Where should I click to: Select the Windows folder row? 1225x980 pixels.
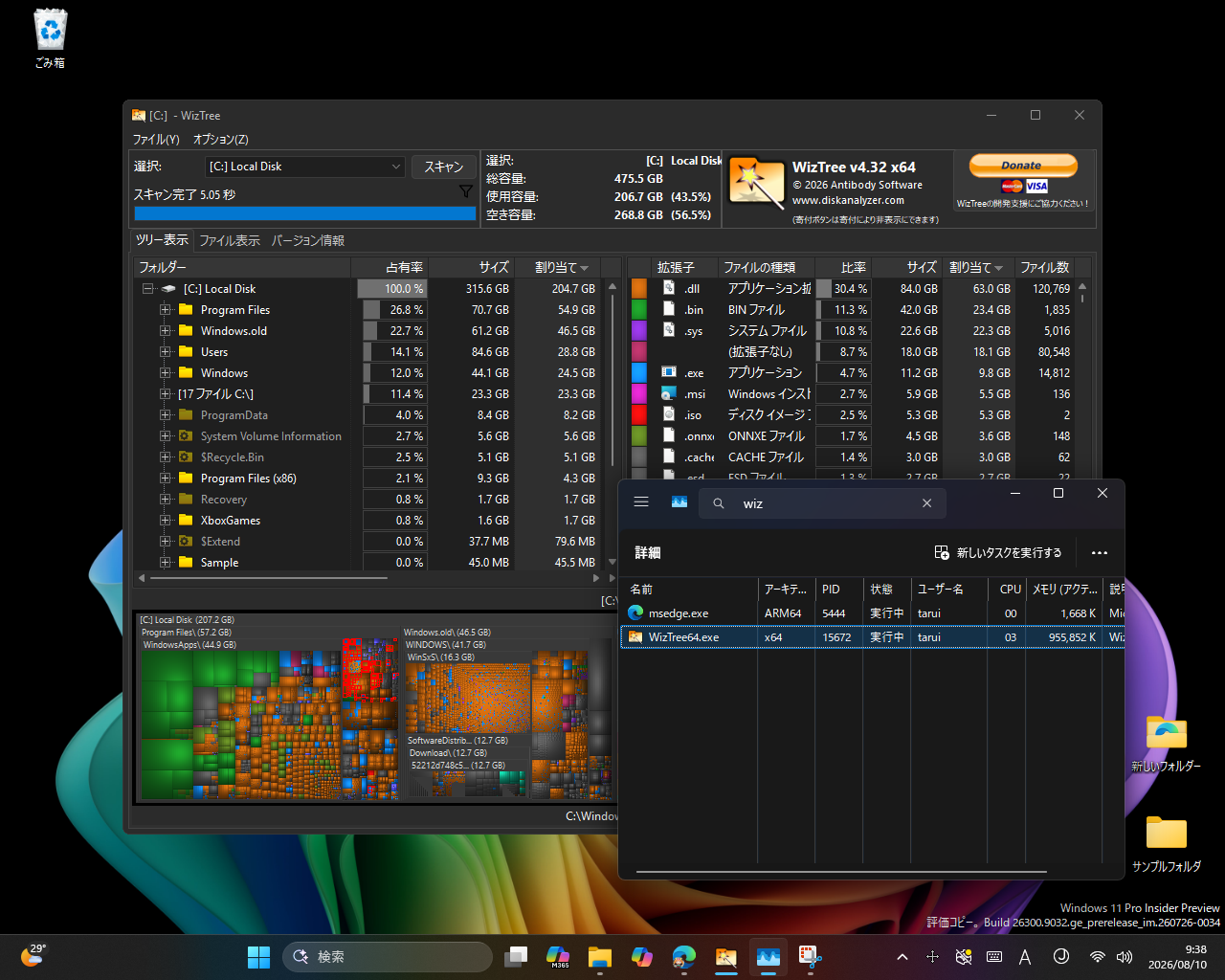(x=369, y=372)
